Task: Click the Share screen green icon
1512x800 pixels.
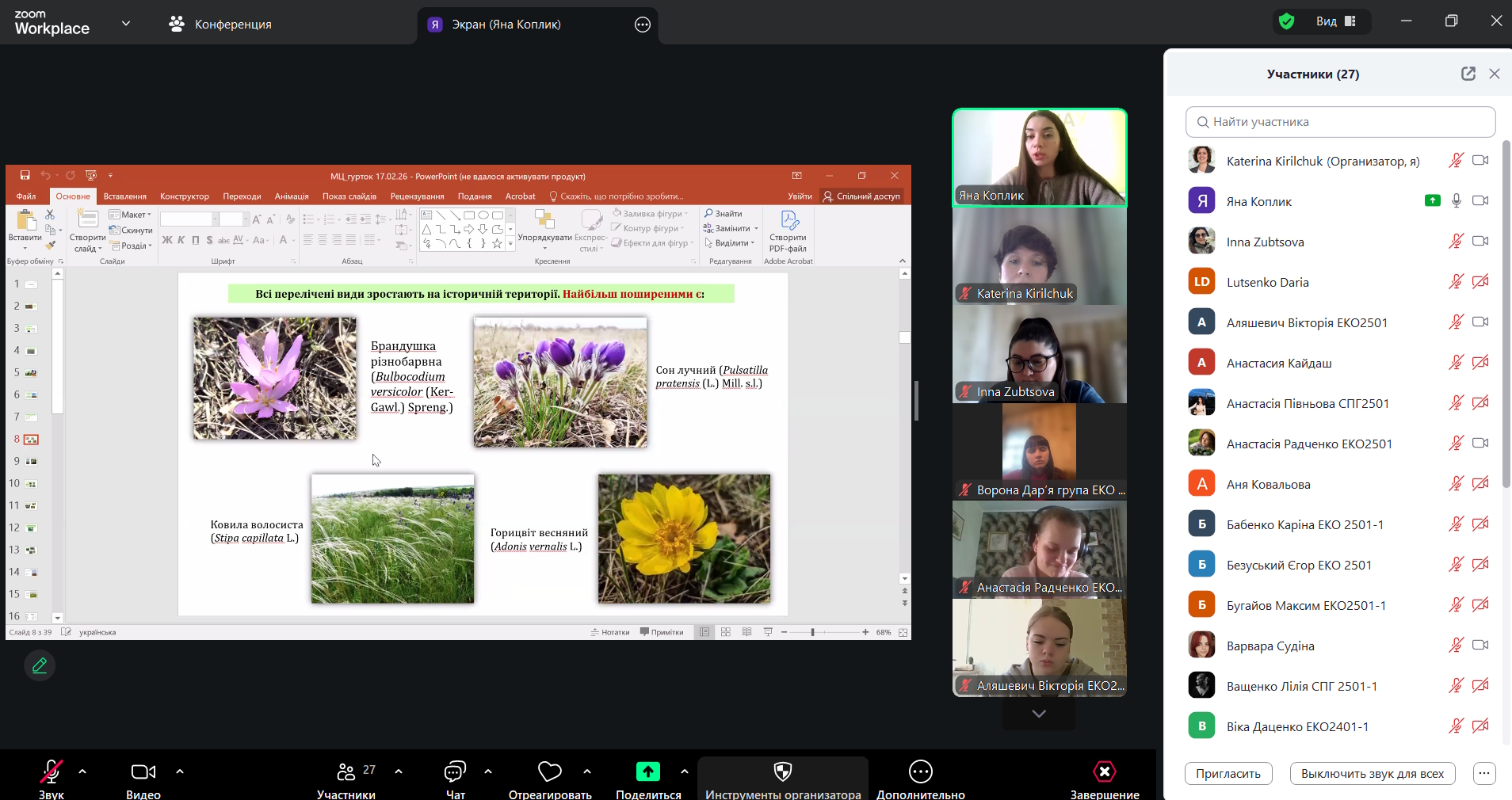Action: 647,771
